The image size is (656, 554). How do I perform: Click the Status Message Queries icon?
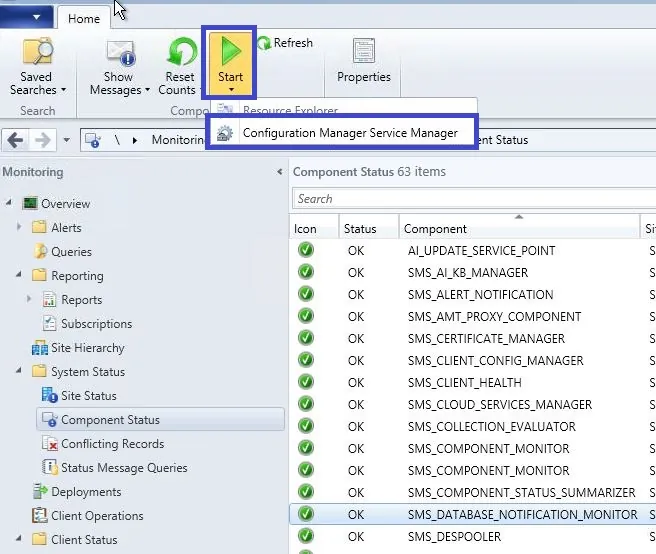(x=49, y=467)
